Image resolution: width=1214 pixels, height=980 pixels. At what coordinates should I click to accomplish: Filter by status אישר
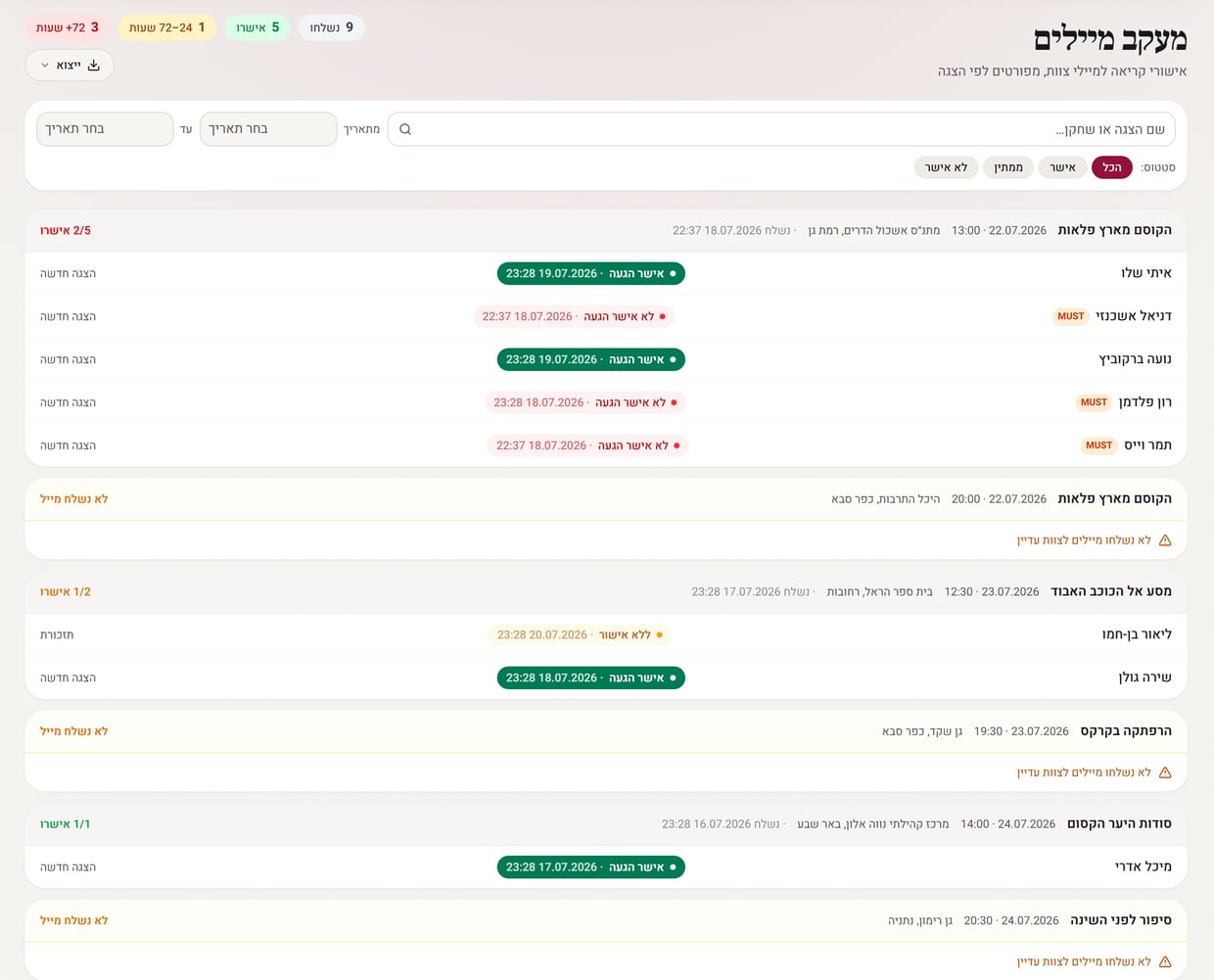1062,167
